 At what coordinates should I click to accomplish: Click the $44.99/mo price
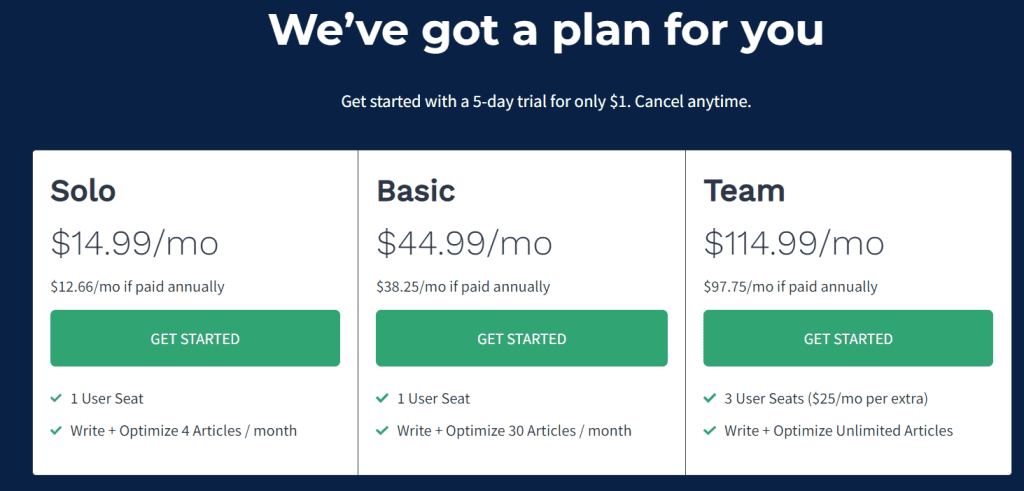click(x=464, y=244)
